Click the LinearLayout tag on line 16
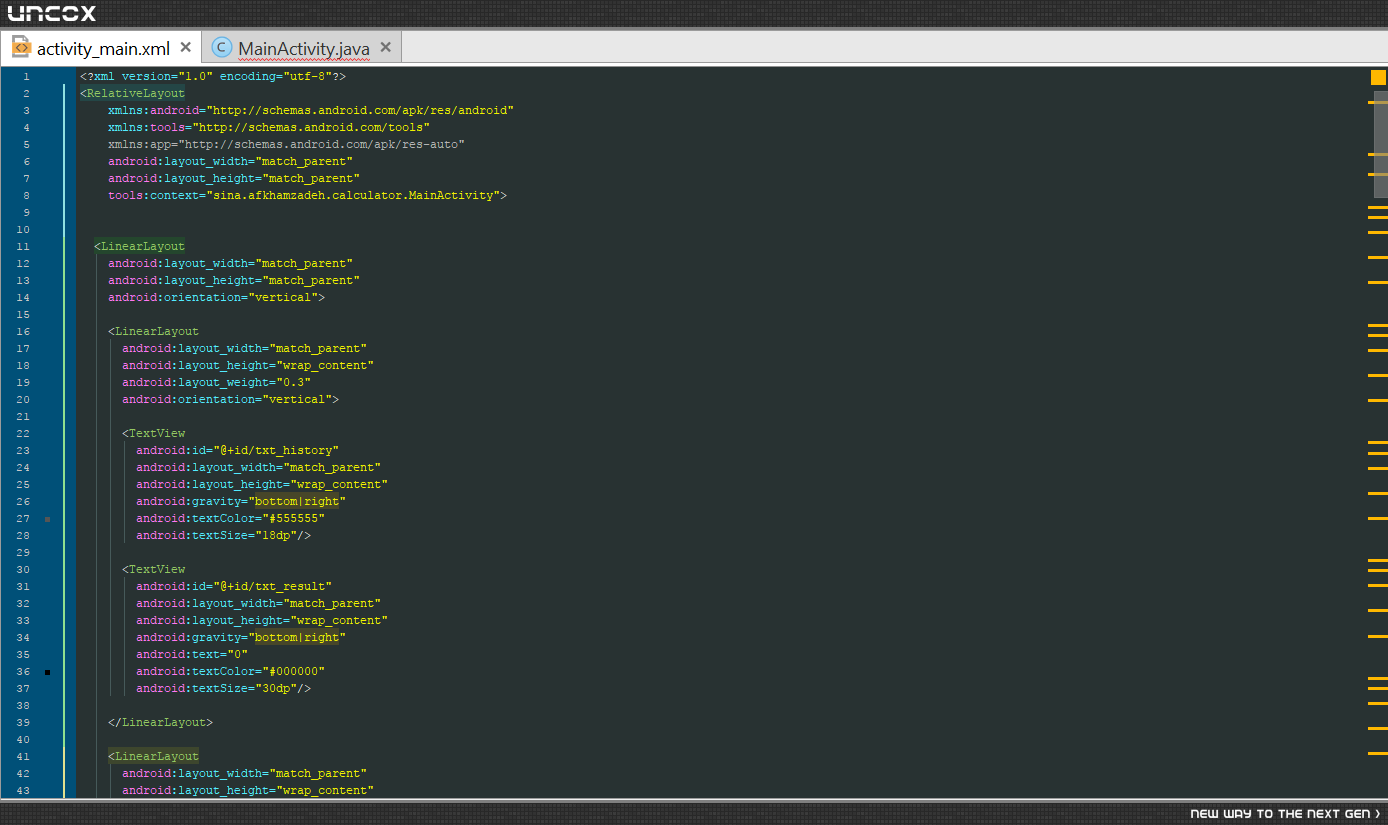Viewport: 1388px width, 825px height. [x=153, y=331]
